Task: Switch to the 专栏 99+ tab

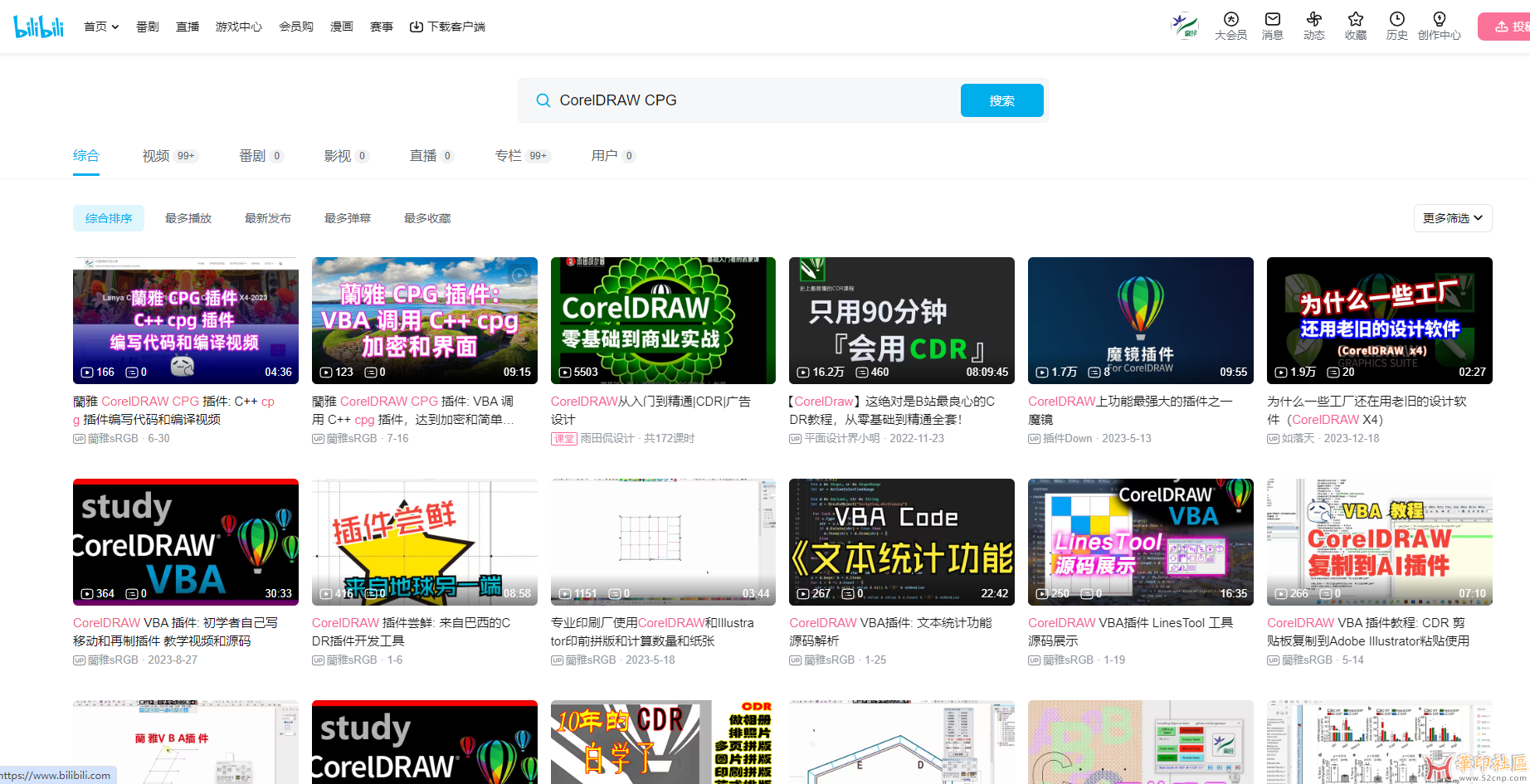Action: pos(523,156)
